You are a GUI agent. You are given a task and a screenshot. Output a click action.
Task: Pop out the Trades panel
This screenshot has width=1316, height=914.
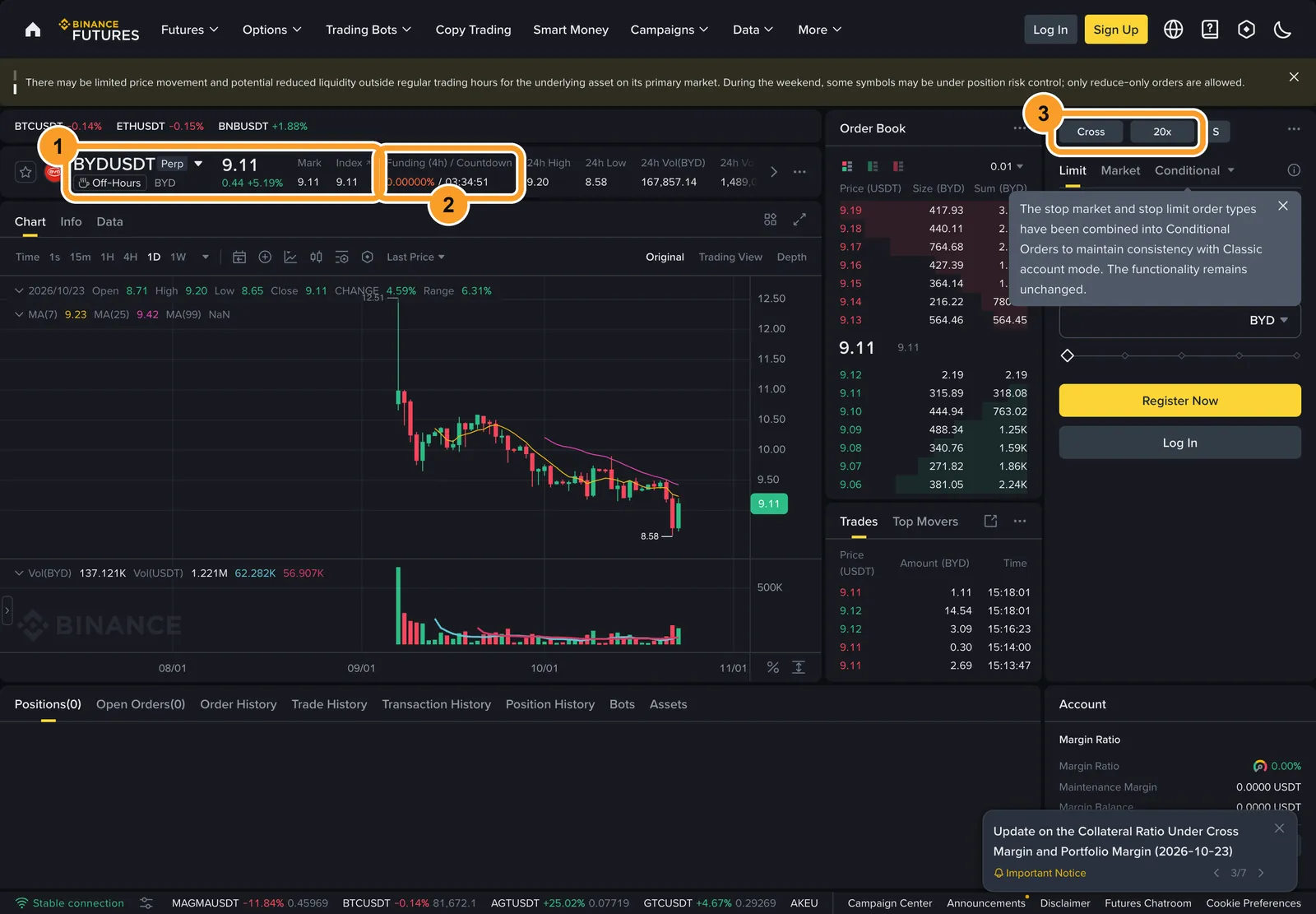coord(990,522)
